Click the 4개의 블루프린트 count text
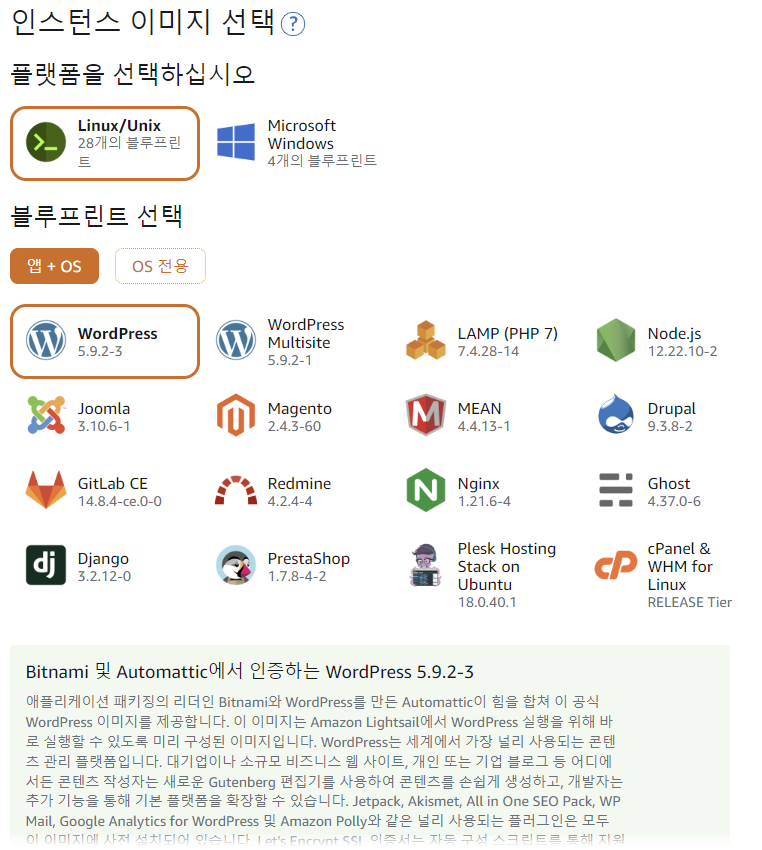This screenshot has height=850, width=762. [322, 160]
